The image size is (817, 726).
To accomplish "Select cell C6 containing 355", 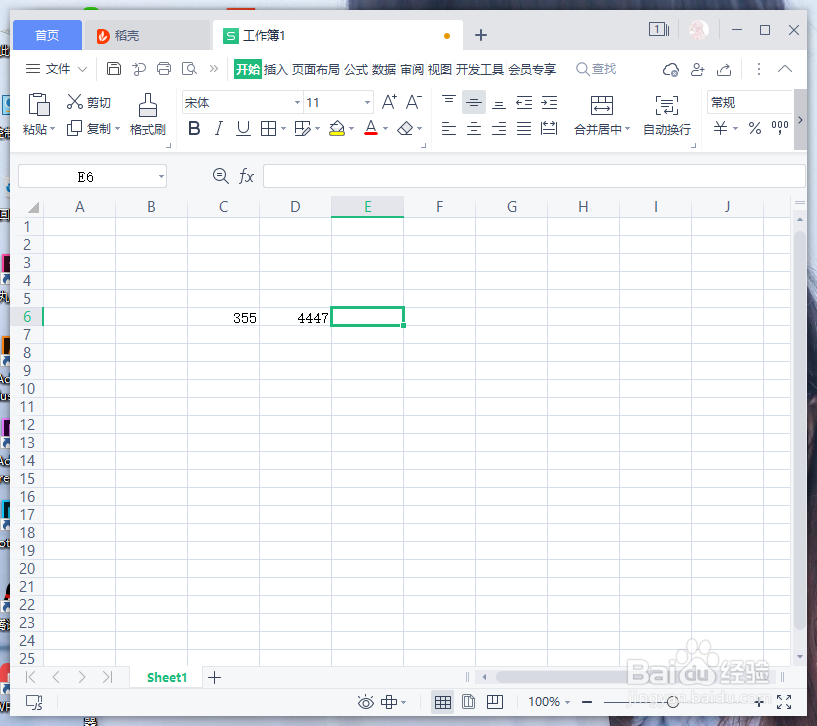I will click(x=224, y=317).
